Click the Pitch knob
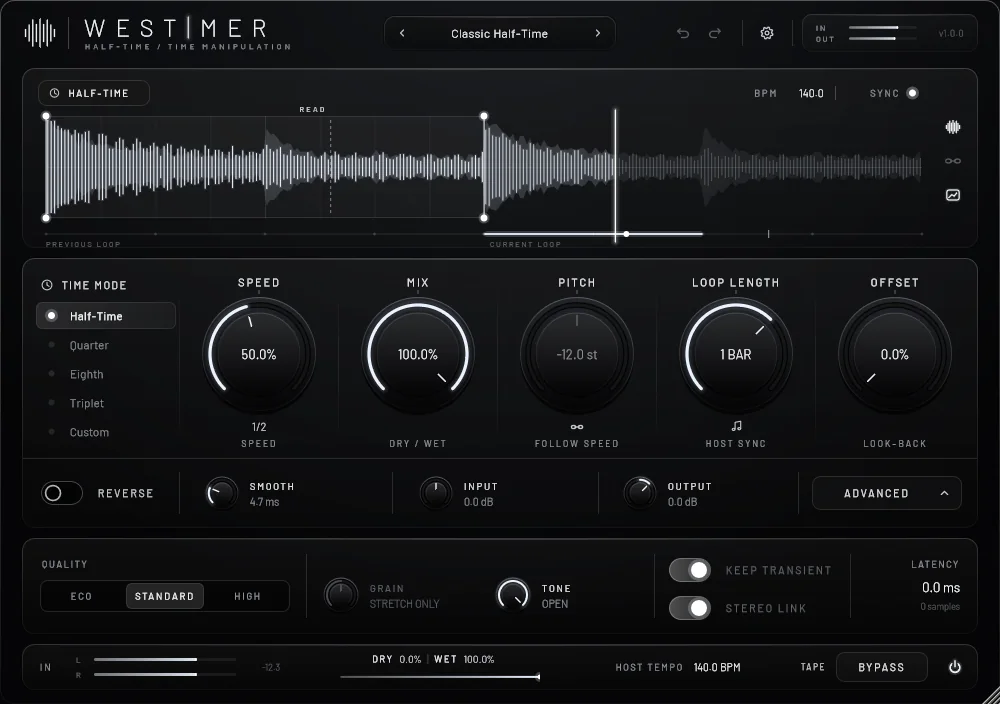 point(577,354)
